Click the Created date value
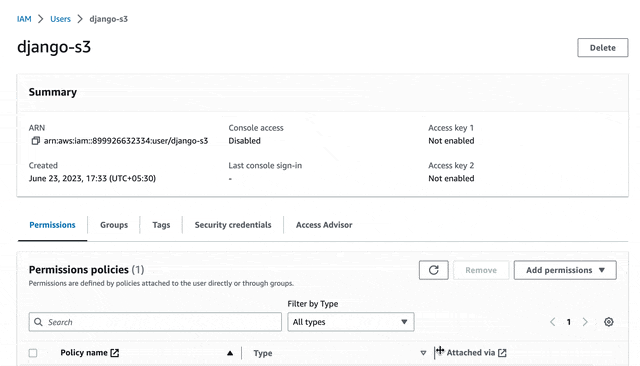640x366 pixels. point(92,178)
